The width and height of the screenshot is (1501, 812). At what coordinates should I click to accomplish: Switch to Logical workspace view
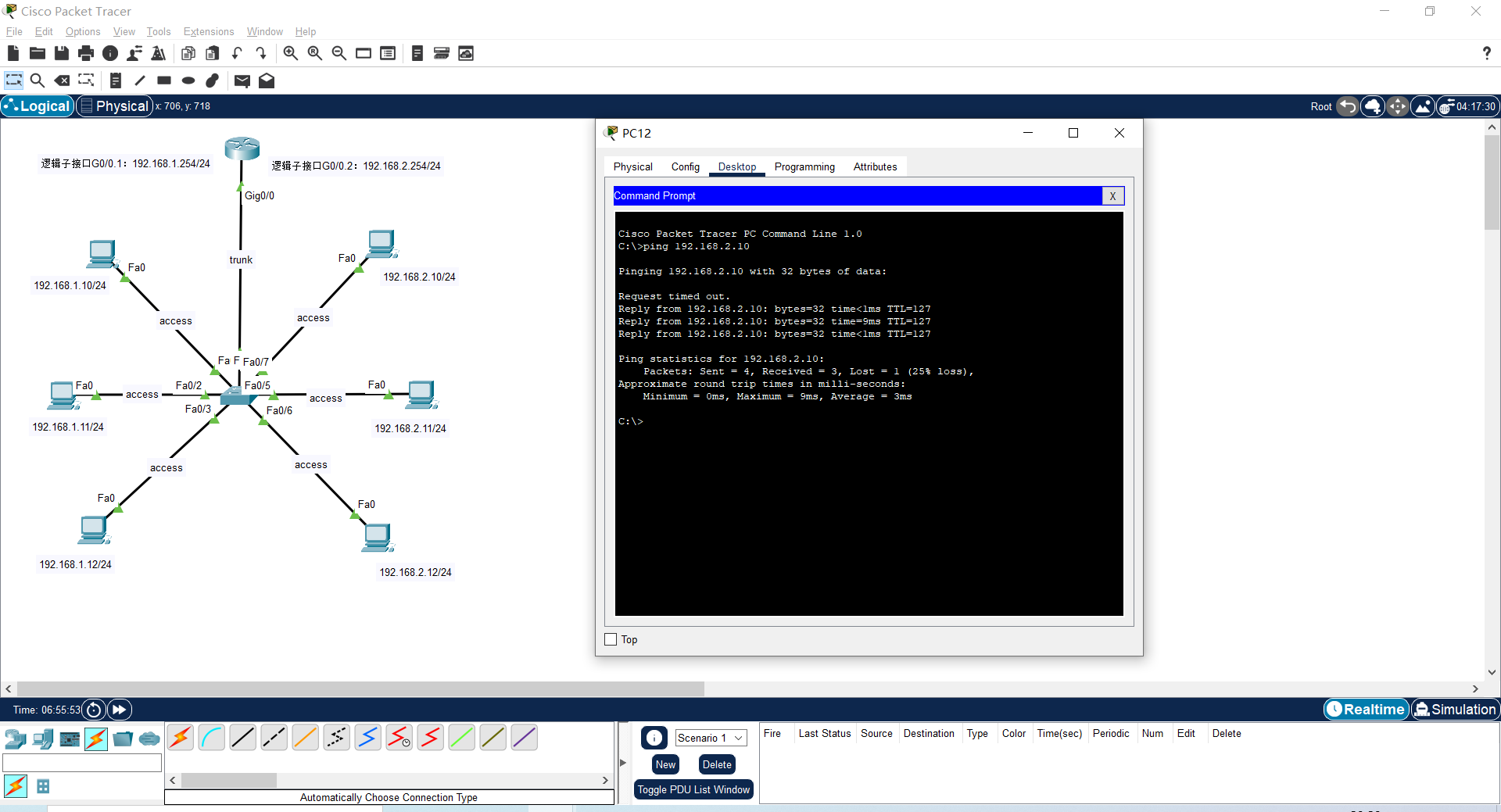(x=38, y=106)
